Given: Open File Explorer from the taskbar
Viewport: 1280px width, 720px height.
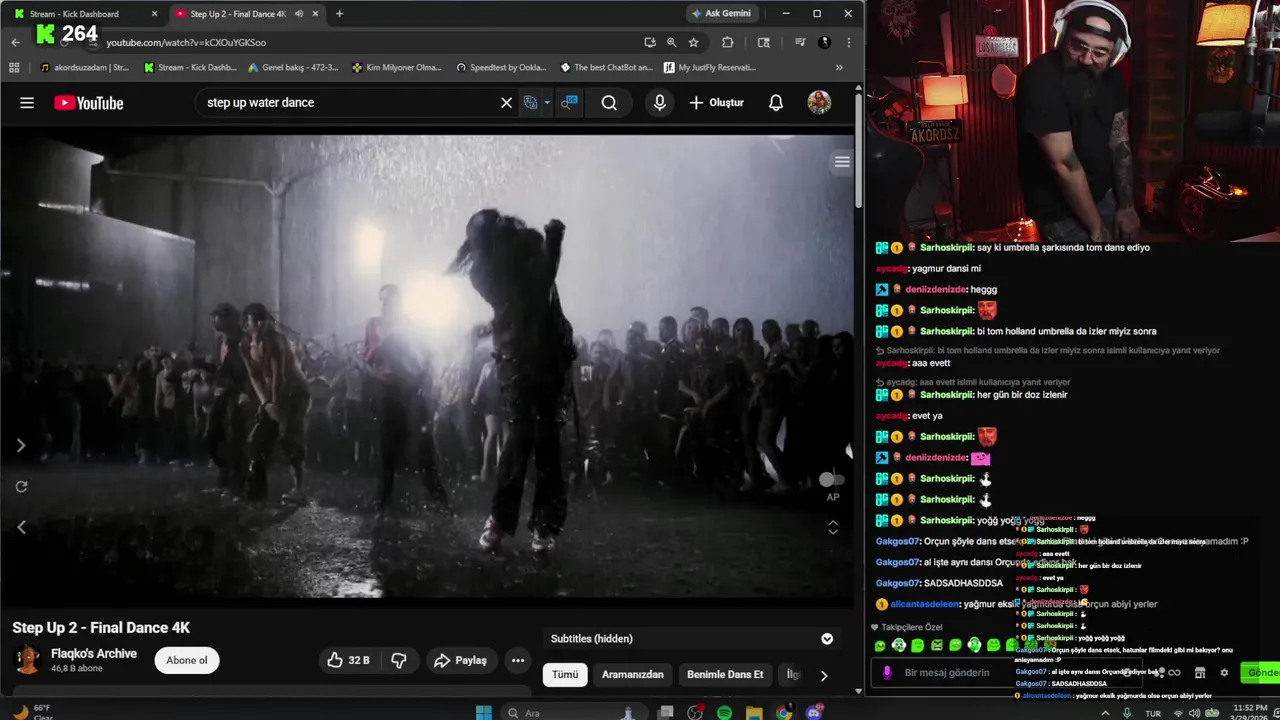Looking at the screenshot, I should click(754, 713).
